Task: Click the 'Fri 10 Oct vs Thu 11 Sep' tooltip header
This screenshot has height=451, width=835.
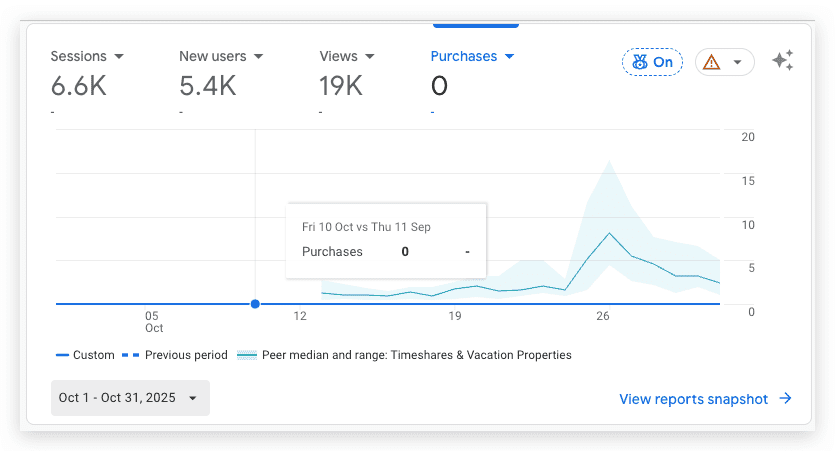Action: [x=366, y=227]
